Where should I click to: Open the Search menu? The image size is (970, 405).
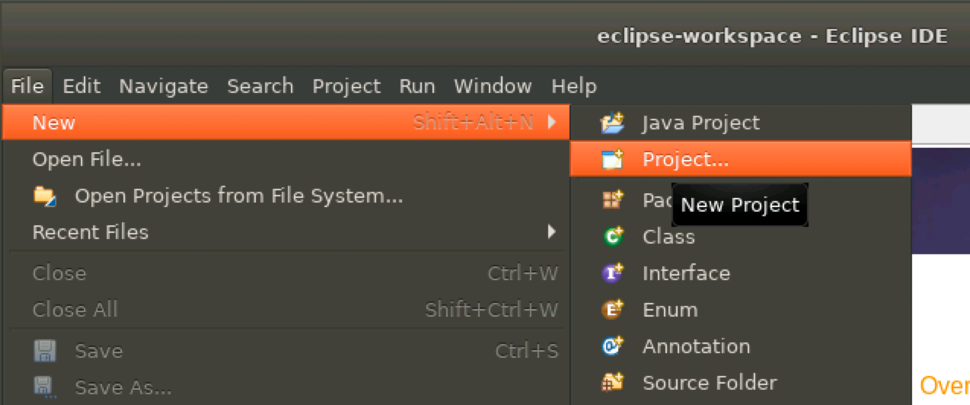260,86
